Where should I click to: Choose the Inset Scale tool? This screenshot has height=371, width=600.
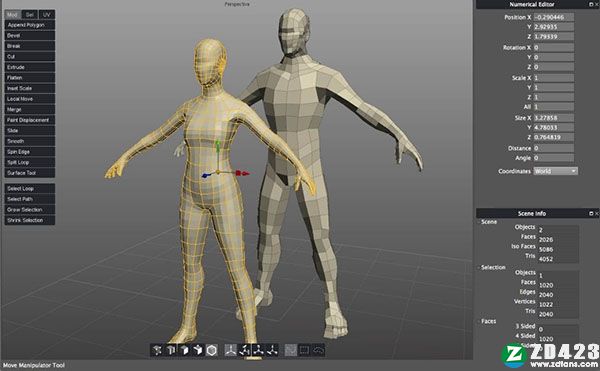click(30, 88)
